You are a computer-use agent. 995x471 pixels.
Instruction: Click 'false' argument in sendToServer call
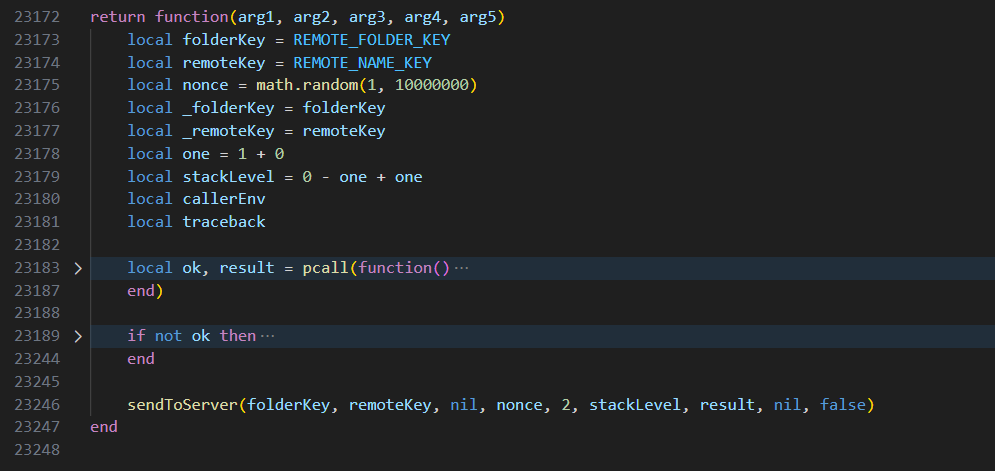[x=843, y=404]
